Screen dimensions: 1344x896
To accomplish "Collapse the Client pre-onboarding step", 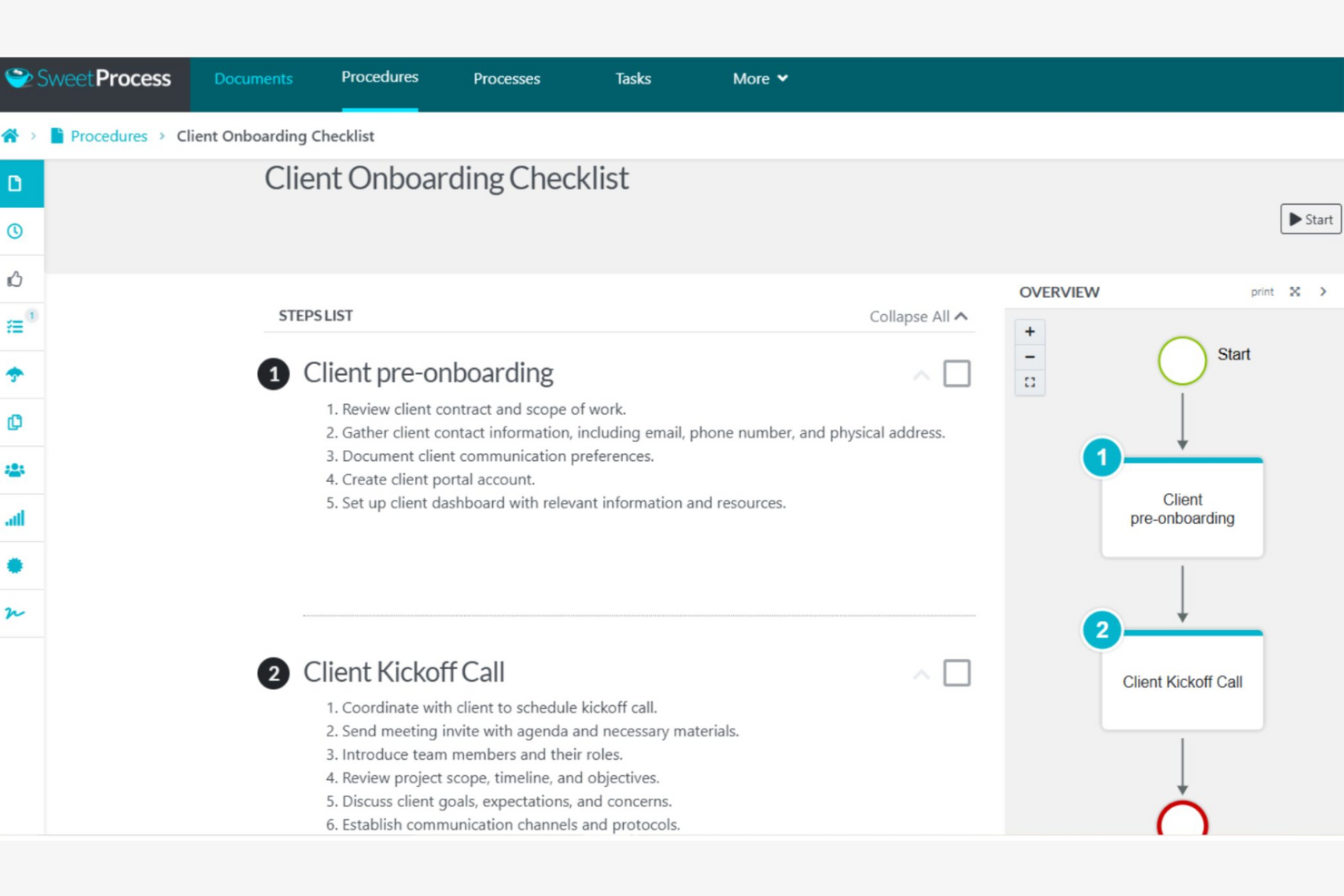I will tap(921, 373).
